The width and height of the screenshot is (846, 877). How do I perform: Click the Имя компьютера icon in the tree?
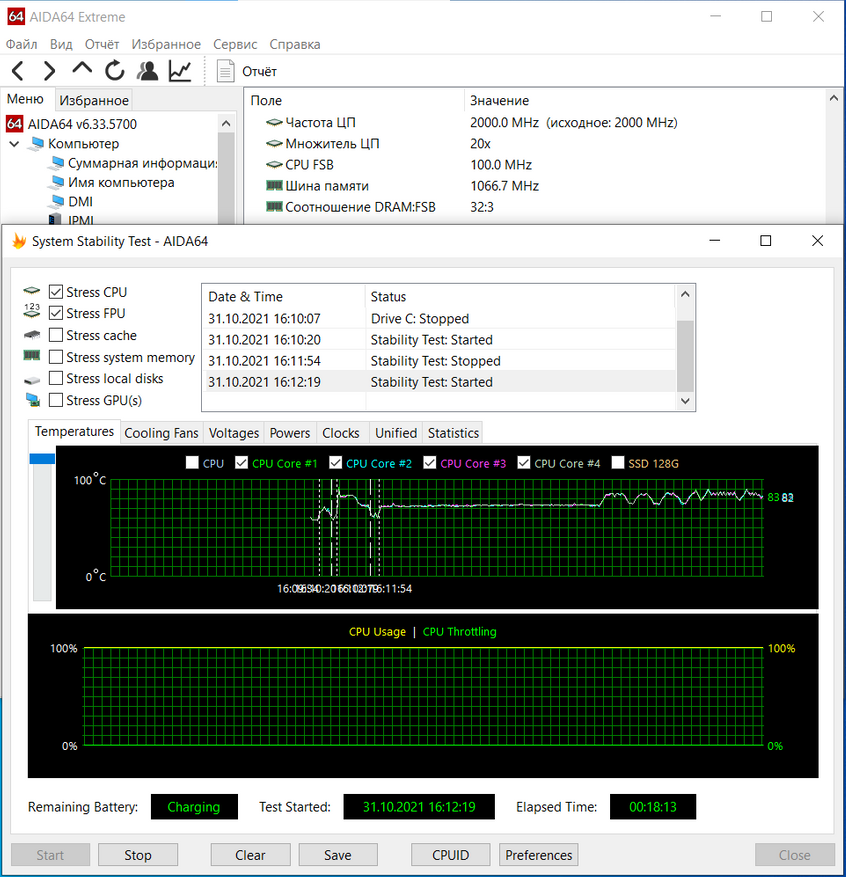point(56,182)
